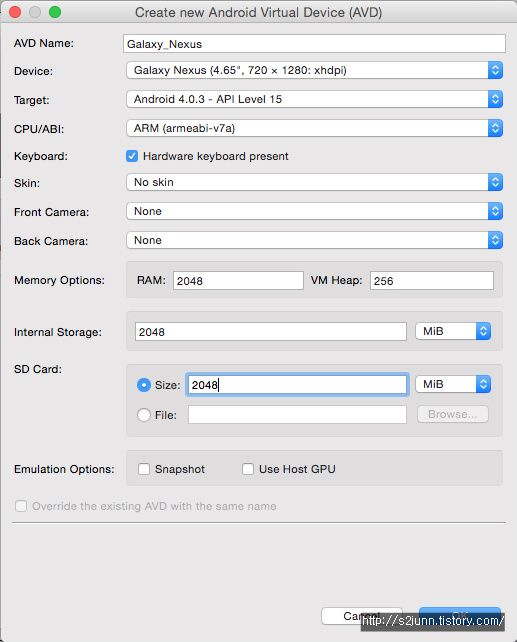Click the Target dropdown blue arrow icon
The height and width of the screenshot is (642, 517).
tap(495, 99)
